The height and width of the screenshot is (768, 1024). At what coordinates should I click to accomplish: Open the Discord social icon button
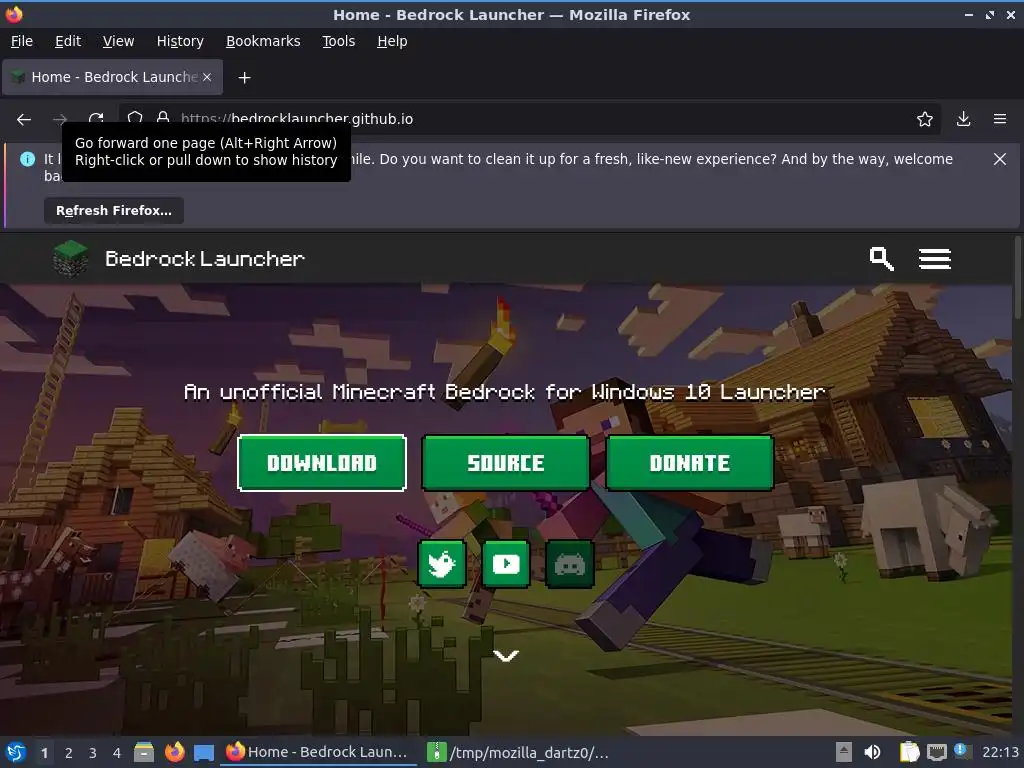pyautogui.click(x=570, y=564)
